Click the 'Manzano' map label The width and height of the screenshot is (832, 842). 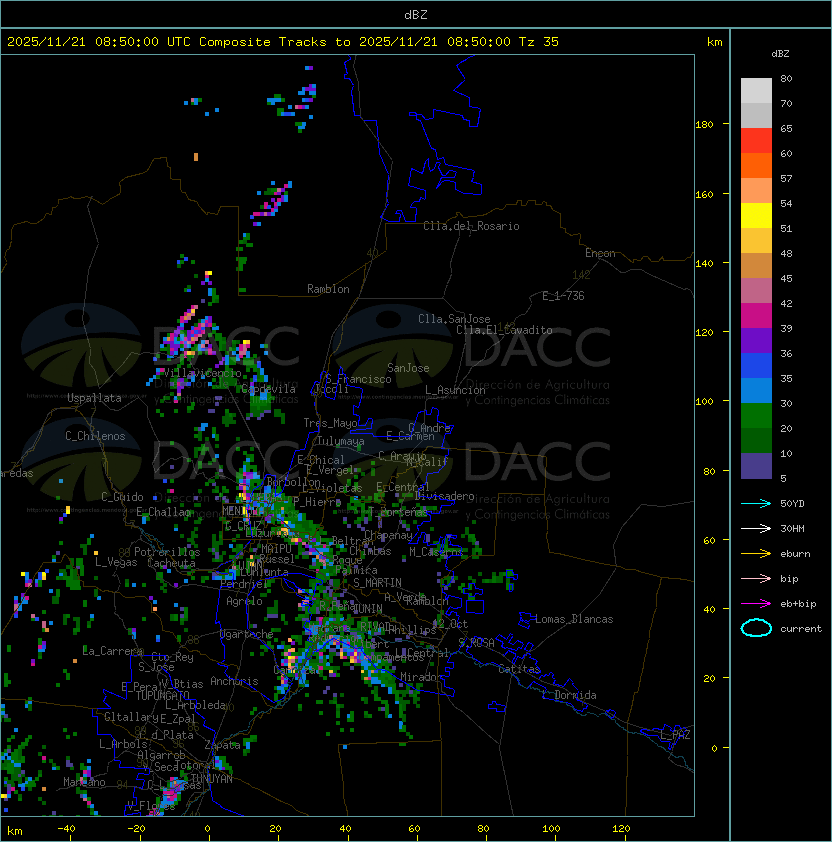(84, 782)
